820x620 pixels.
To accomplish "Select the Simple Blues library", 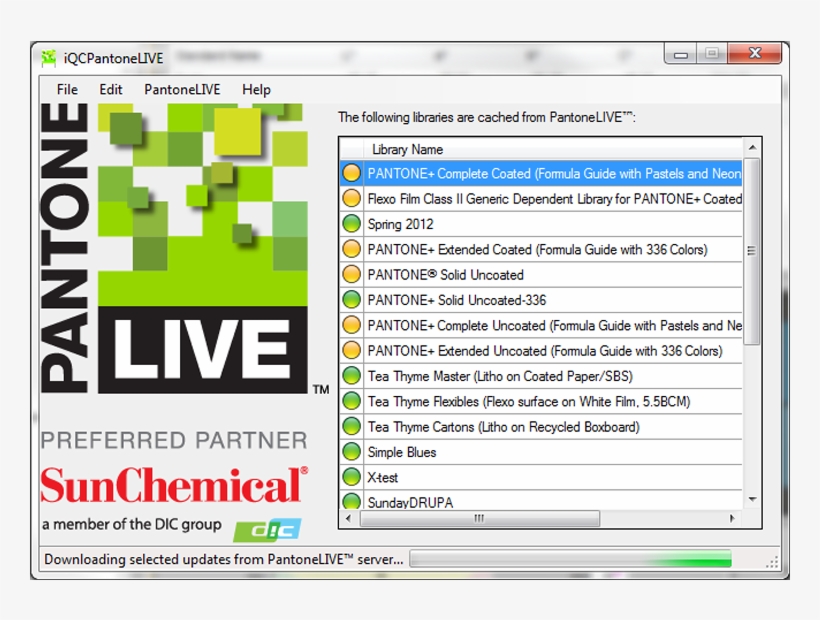I will 541,452.
